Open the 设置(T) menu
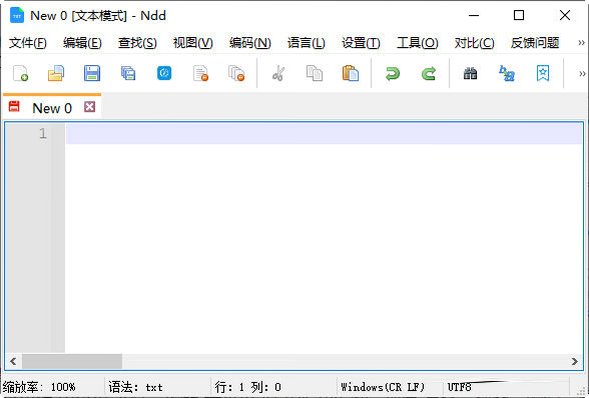This screenshot has height=398, width=589. pyautogui.click(x=361, y=43)
